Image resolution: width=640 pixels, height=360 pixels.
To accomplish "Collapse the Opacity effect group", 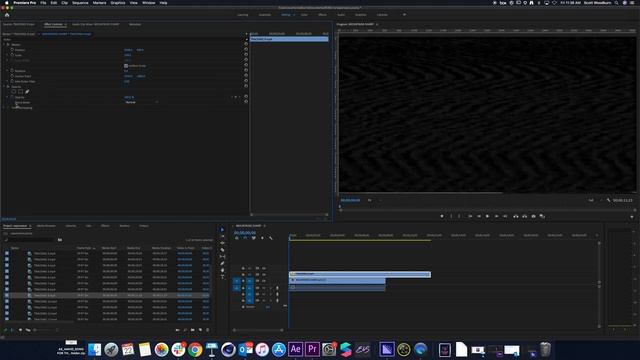I will (4, 87).
